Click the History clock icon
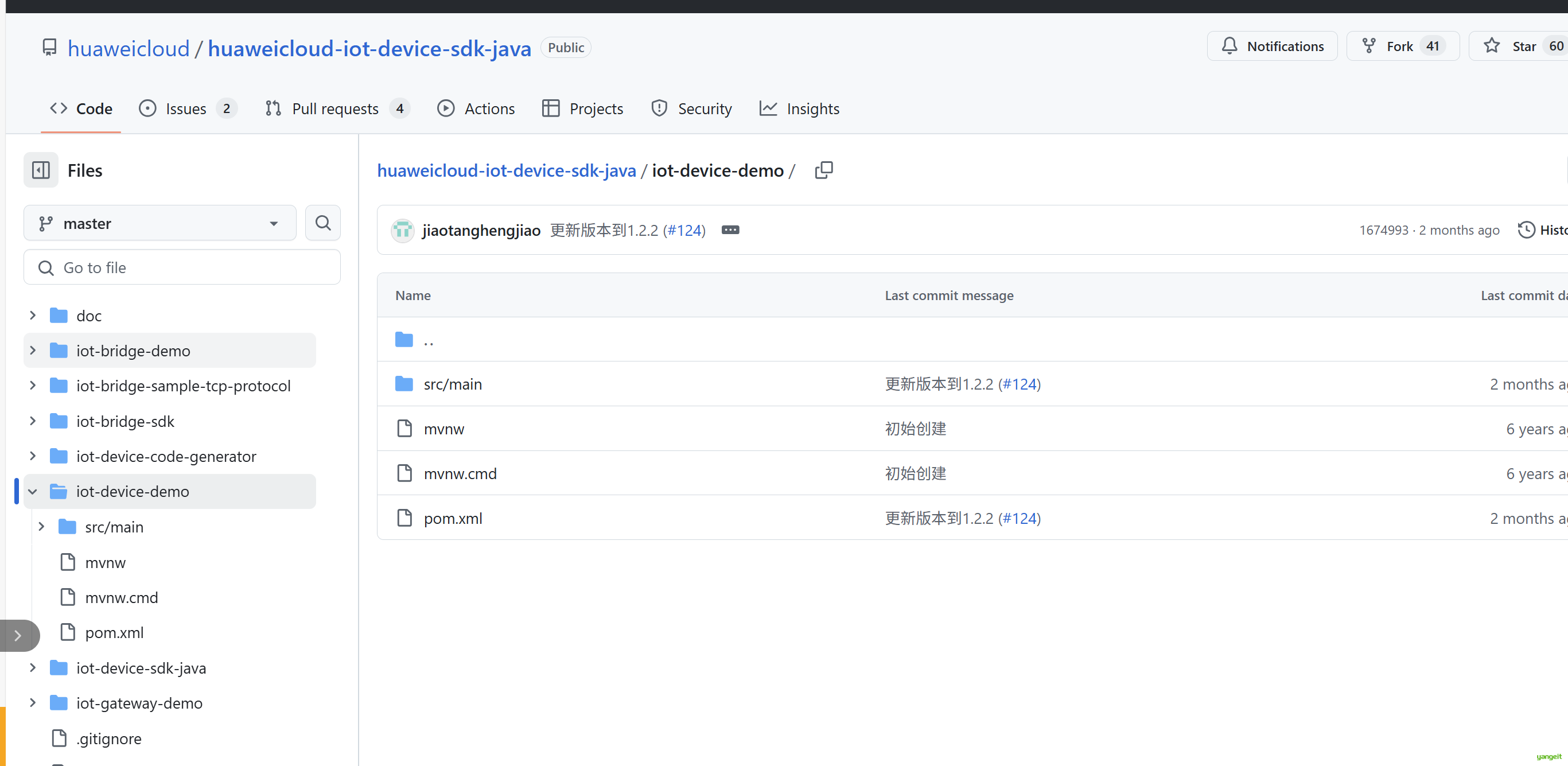1568x766 pixels. click(1526, 230)
